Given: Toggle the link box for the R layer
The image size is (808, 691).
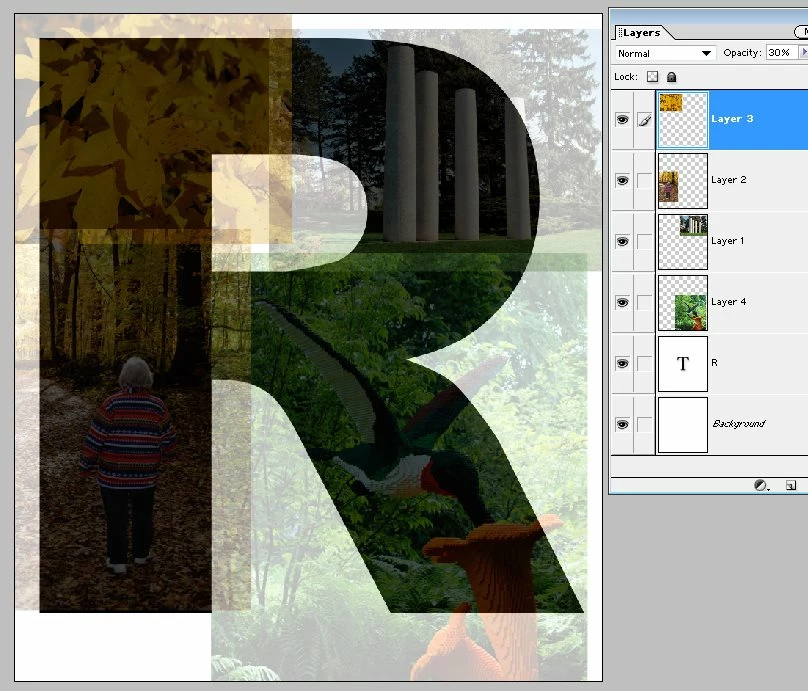Looking at the screenshot, I should [x=644, y=363].
